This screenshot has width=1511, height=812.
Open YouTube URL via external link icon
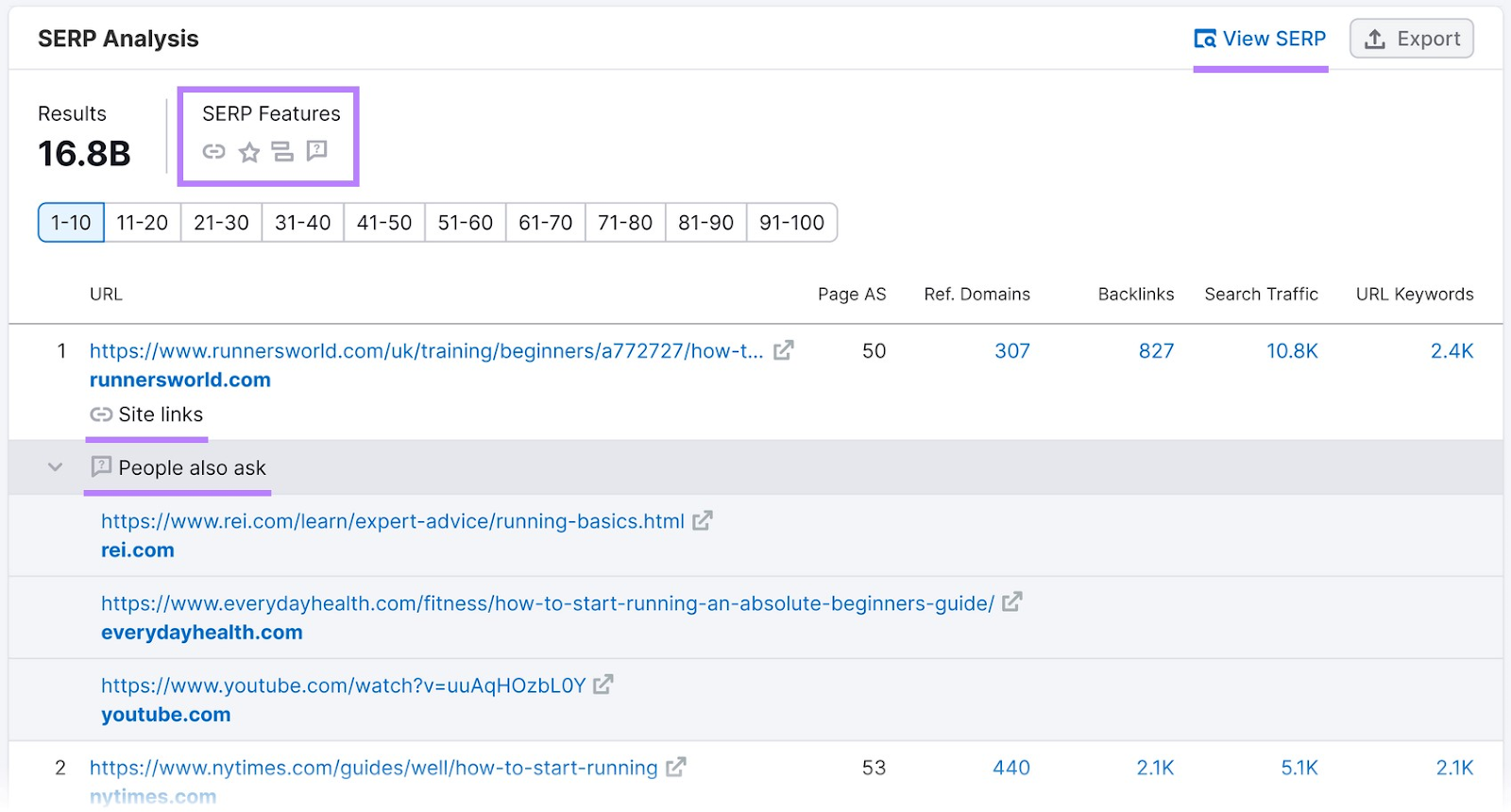click(603, 685)
